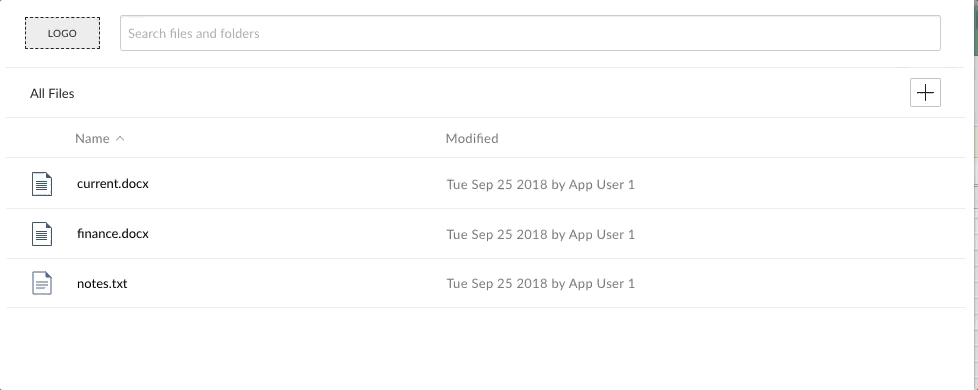Viewport: 978px width, 390px height.
Task: Open the file named finance.docx
Action: 113,234
